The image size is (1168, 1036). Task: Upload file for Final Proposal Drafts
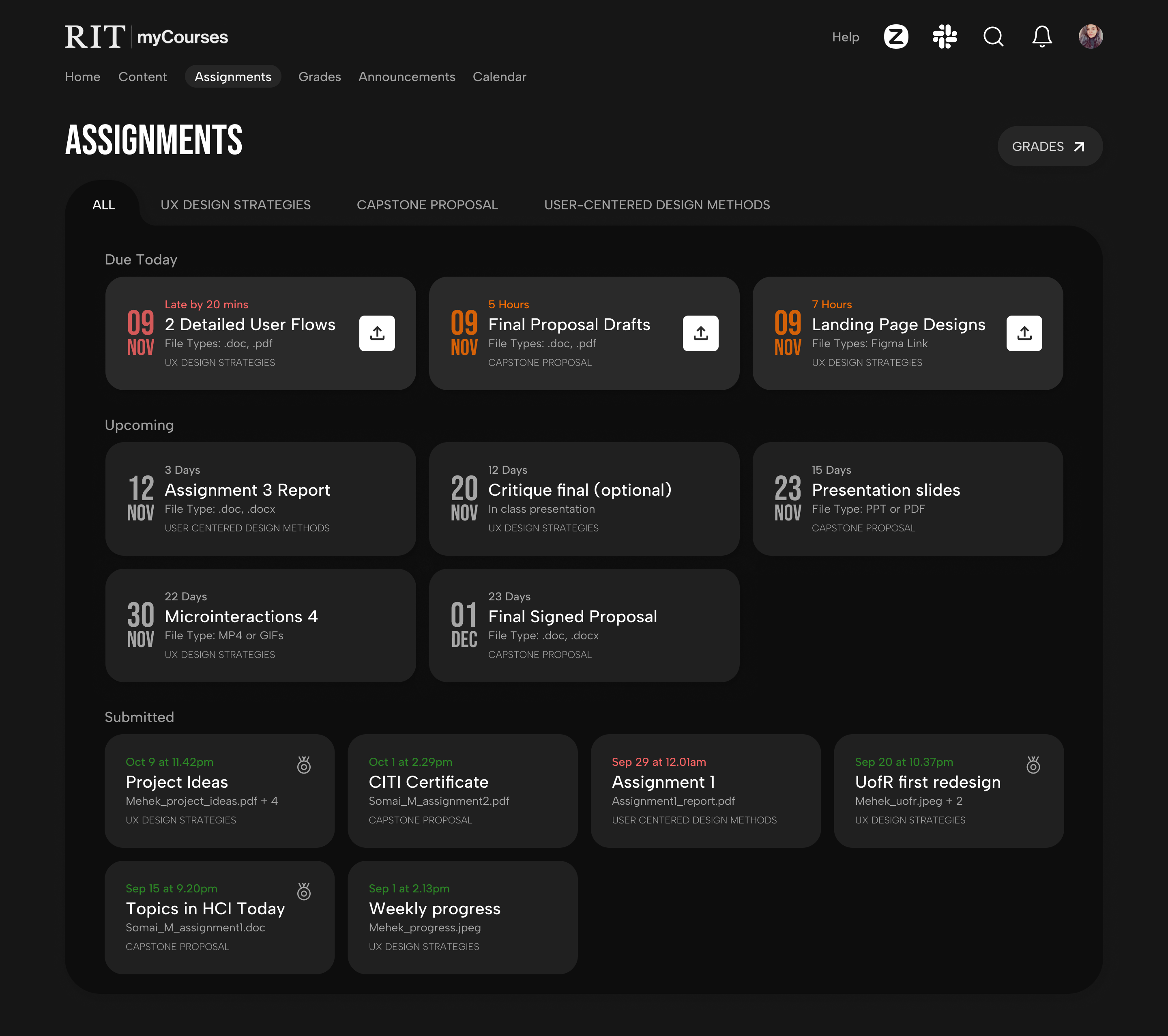(x=700, y=333)
